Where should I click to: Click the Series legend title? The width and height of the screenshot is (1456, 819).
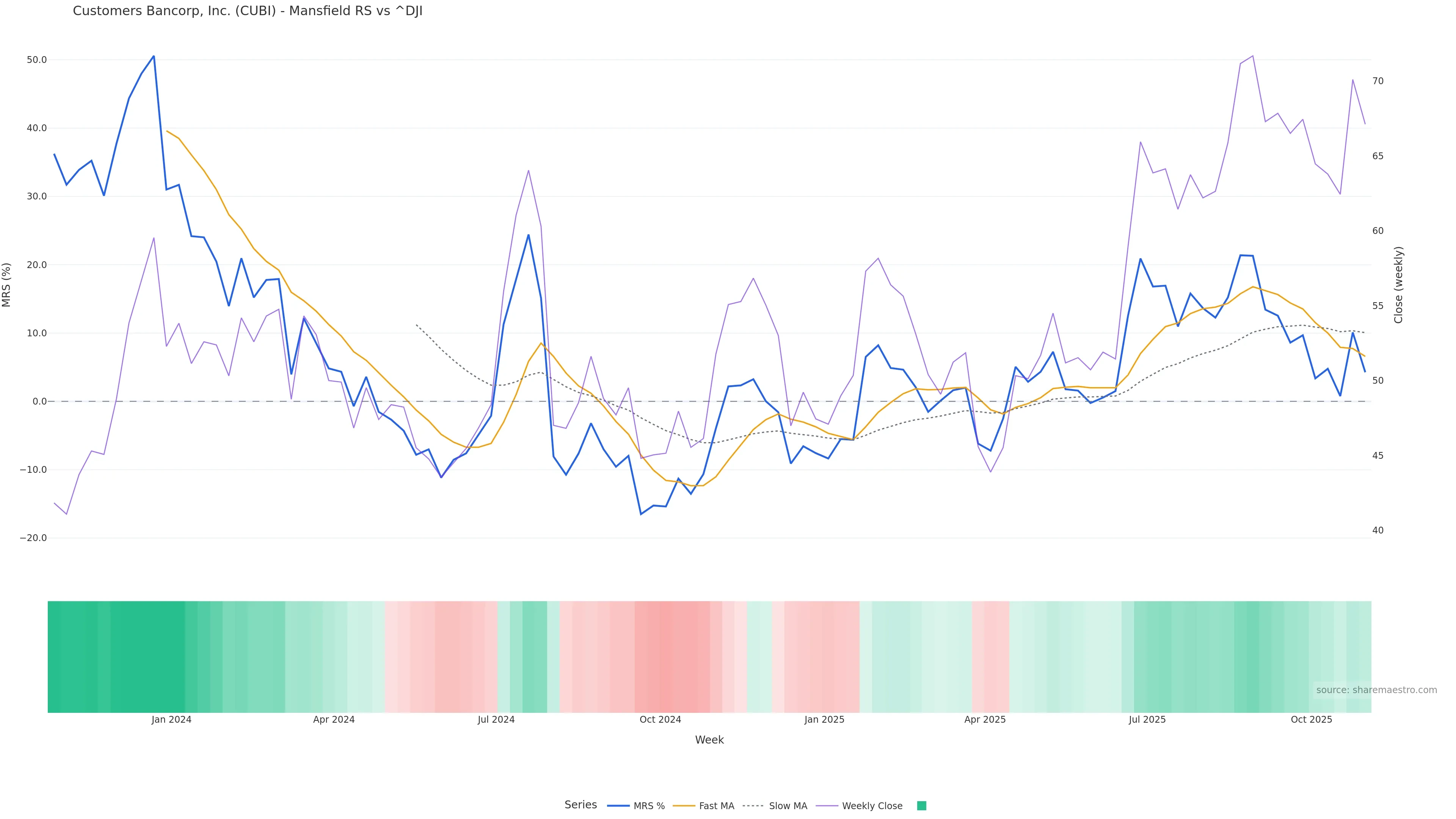(x=581, y=805)
